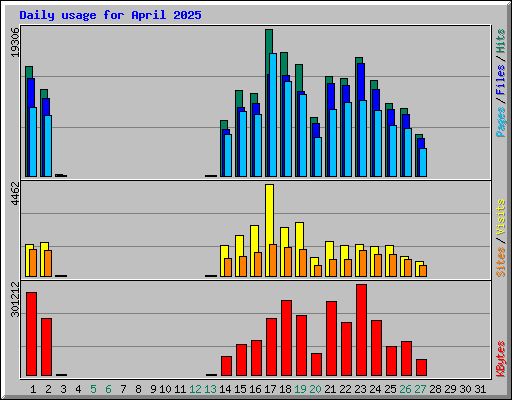Viewport: 512px width, 400px height.
Task: Select the red KBytes bar for day 1
Action: (31, 334)
